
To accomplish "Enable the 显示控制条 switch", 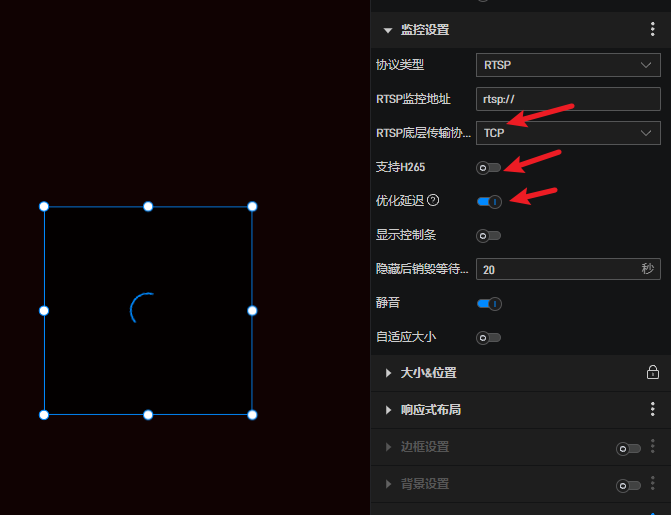I will coord(489,235).
